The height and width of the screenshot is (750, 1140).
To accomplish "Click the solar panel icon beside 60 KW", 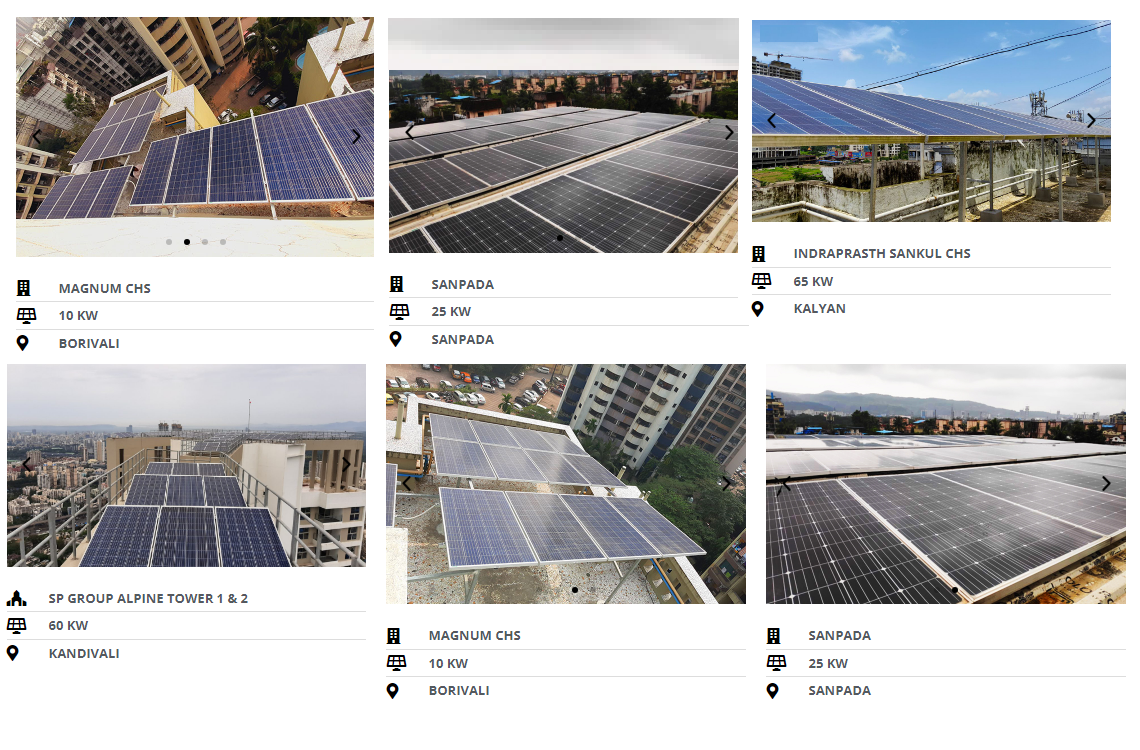I will tap(16, 626).
